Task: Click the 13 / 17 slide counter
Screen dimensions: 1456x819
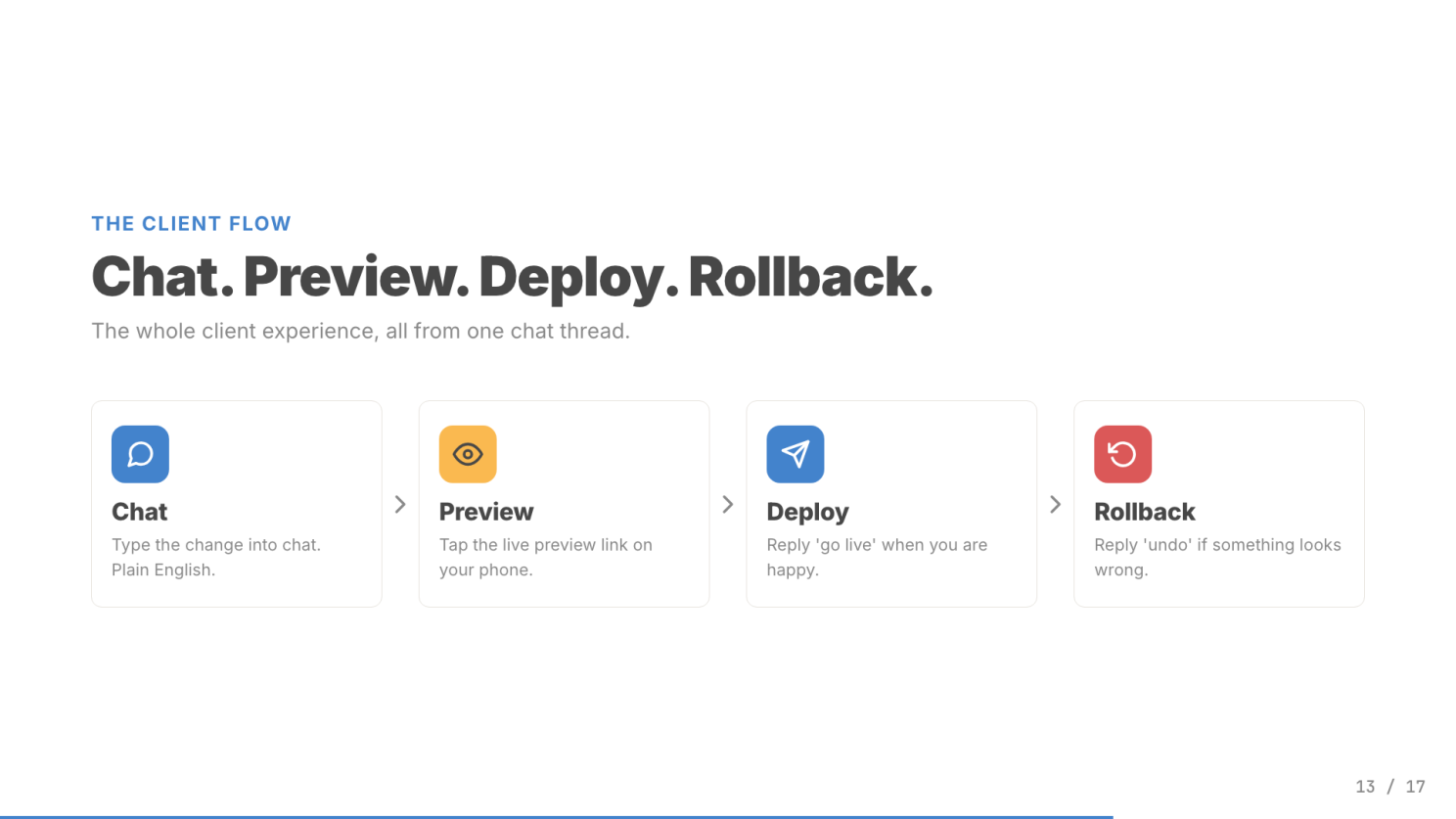Action: (x=1389, y=787)
